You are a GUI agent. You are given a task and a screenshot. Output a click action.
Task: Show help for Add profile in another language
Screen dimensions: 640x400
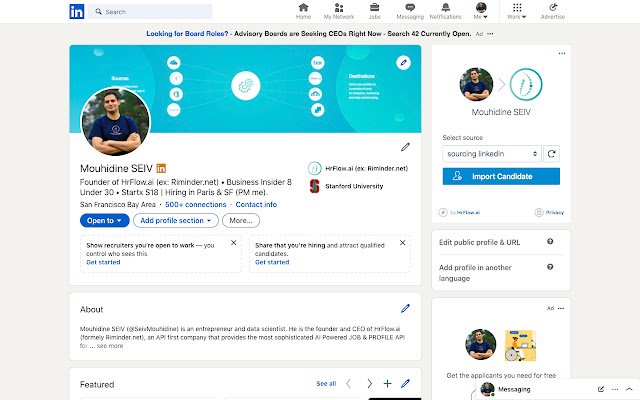coord(550,267)
